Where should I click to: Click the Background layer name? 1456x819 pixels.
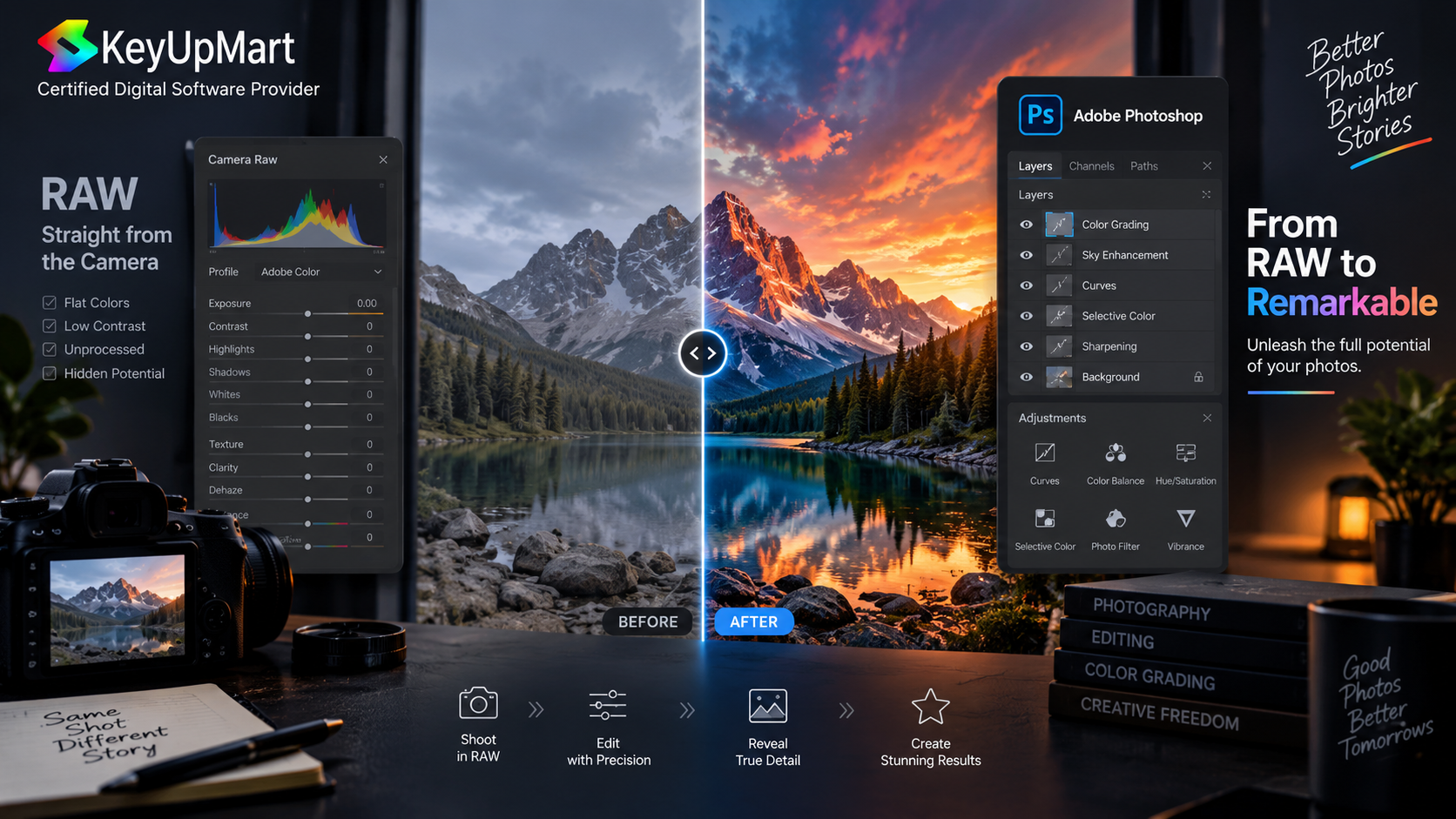1110,377
